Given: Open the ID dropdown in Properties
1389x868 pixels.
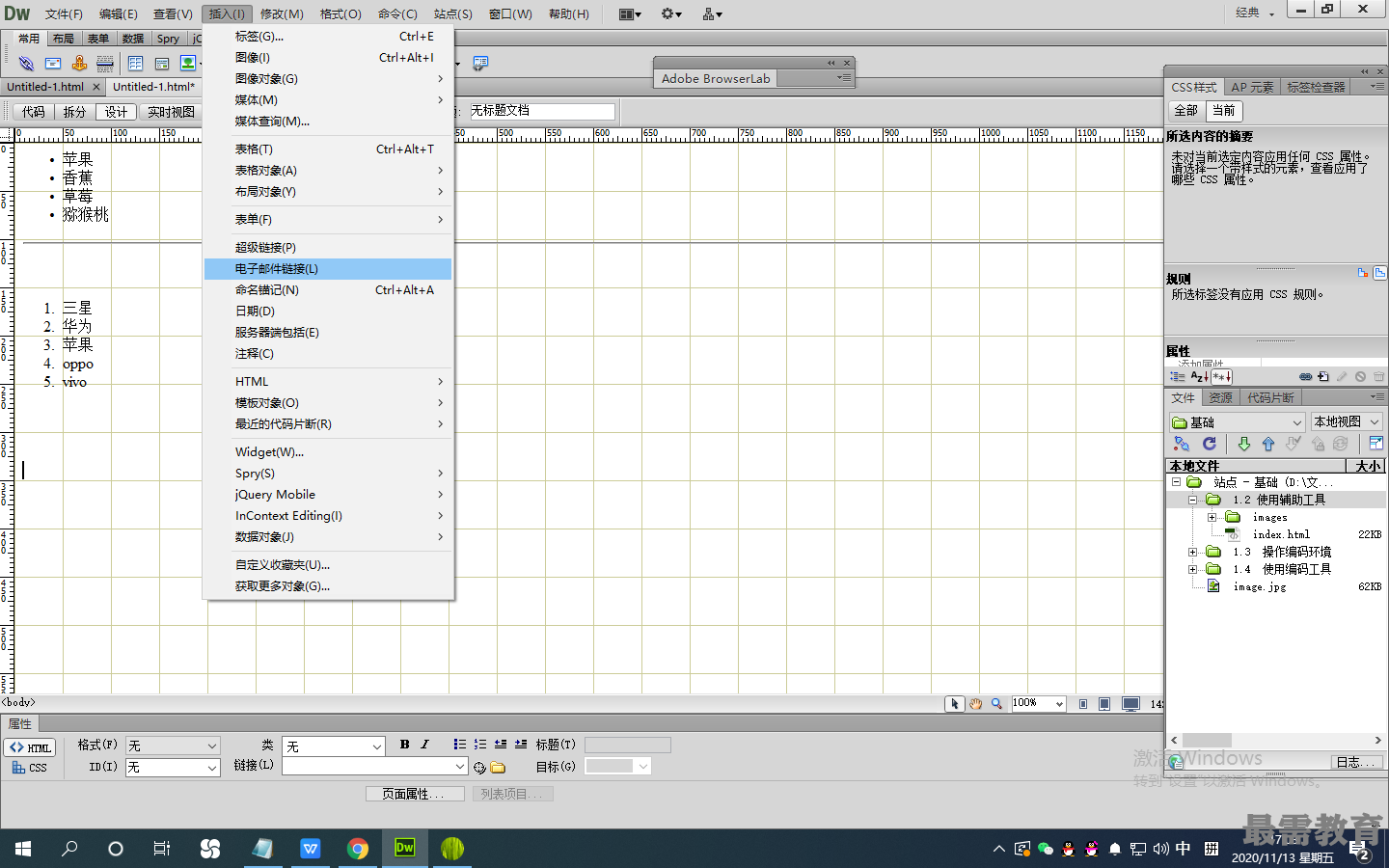Looking at the screenshot, I should click(173, 768).
